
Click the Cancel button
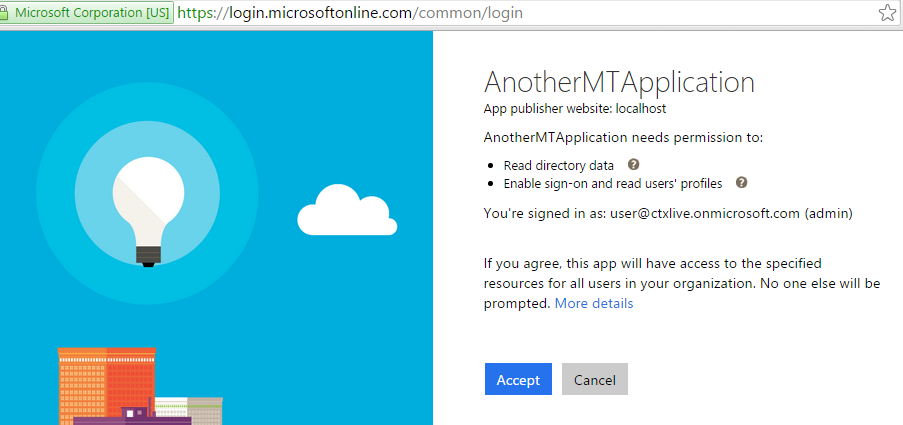pos(595,379)
